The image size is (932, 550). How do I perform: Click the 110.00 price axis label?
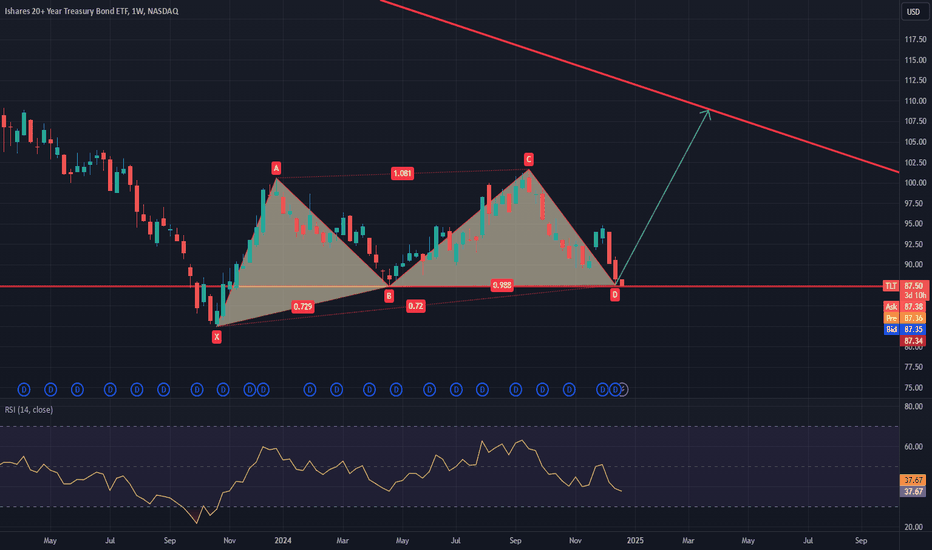915,101
